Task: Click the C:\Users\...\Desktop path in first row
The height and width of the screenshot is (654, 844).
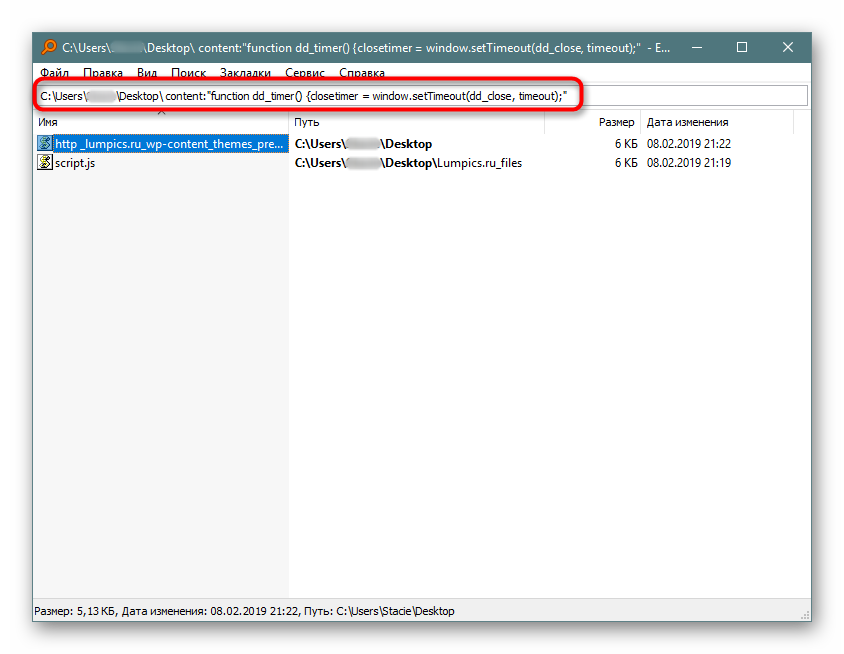Action: [363, 144]
